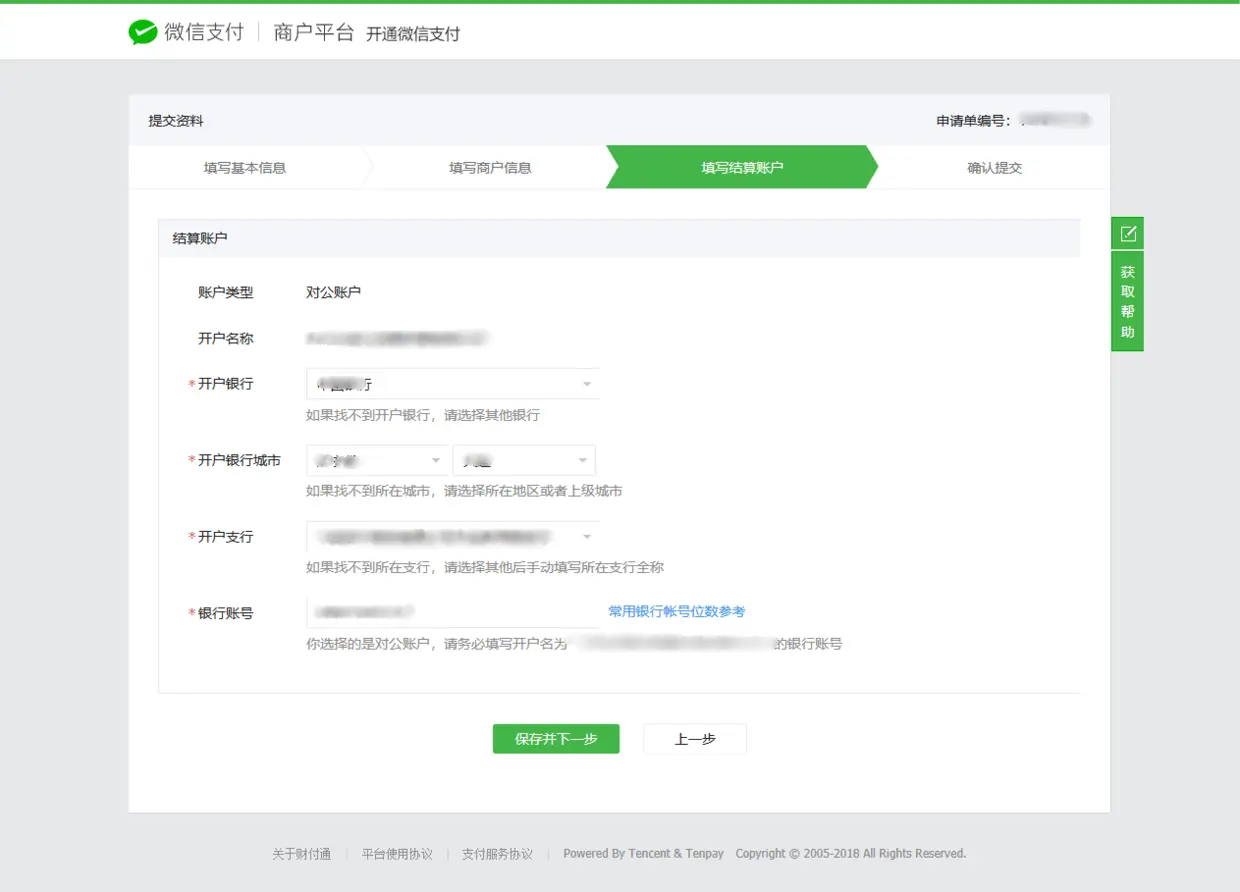Go to the 确认提交 step
The height and width of the screenshot is (892, 1240).
click(995, 168)
